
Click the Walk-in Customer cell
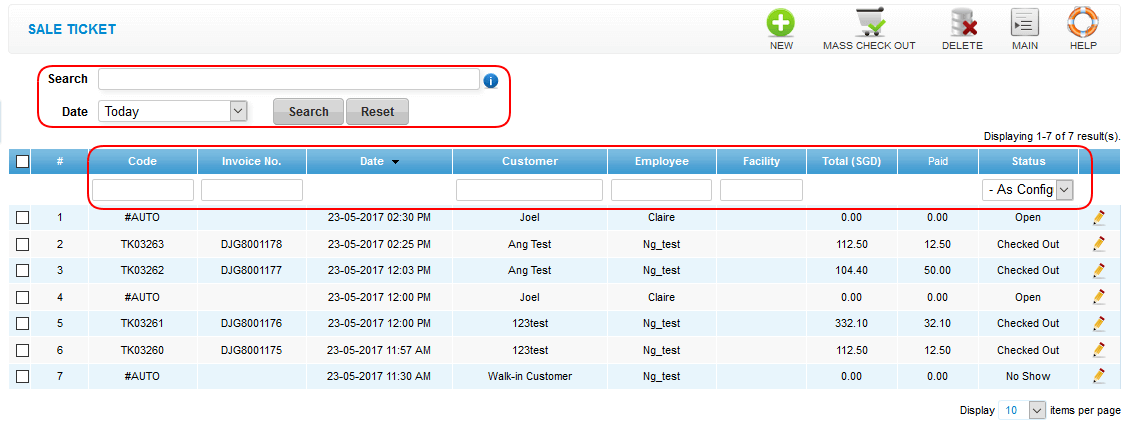coord(529,376)
